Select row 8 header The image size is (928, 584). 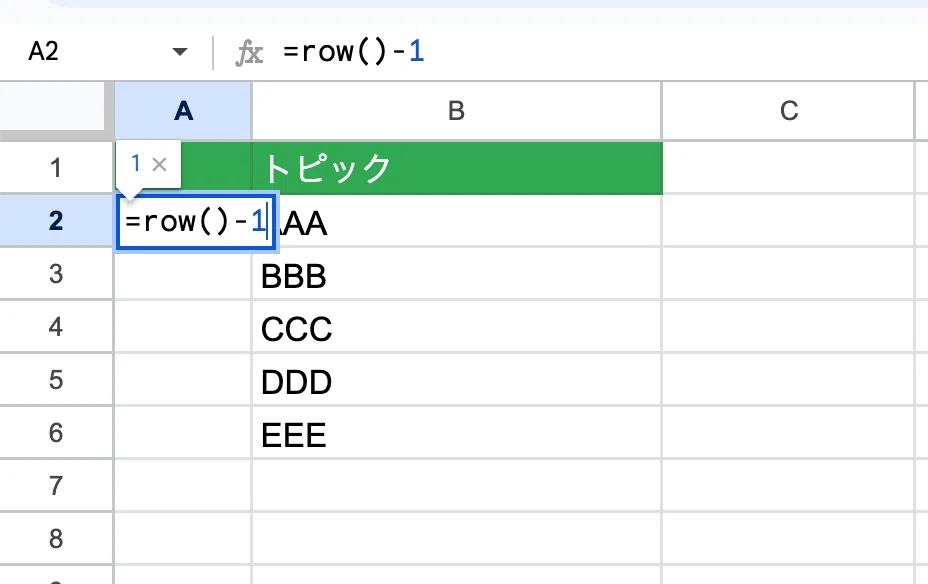coord(56,538)
